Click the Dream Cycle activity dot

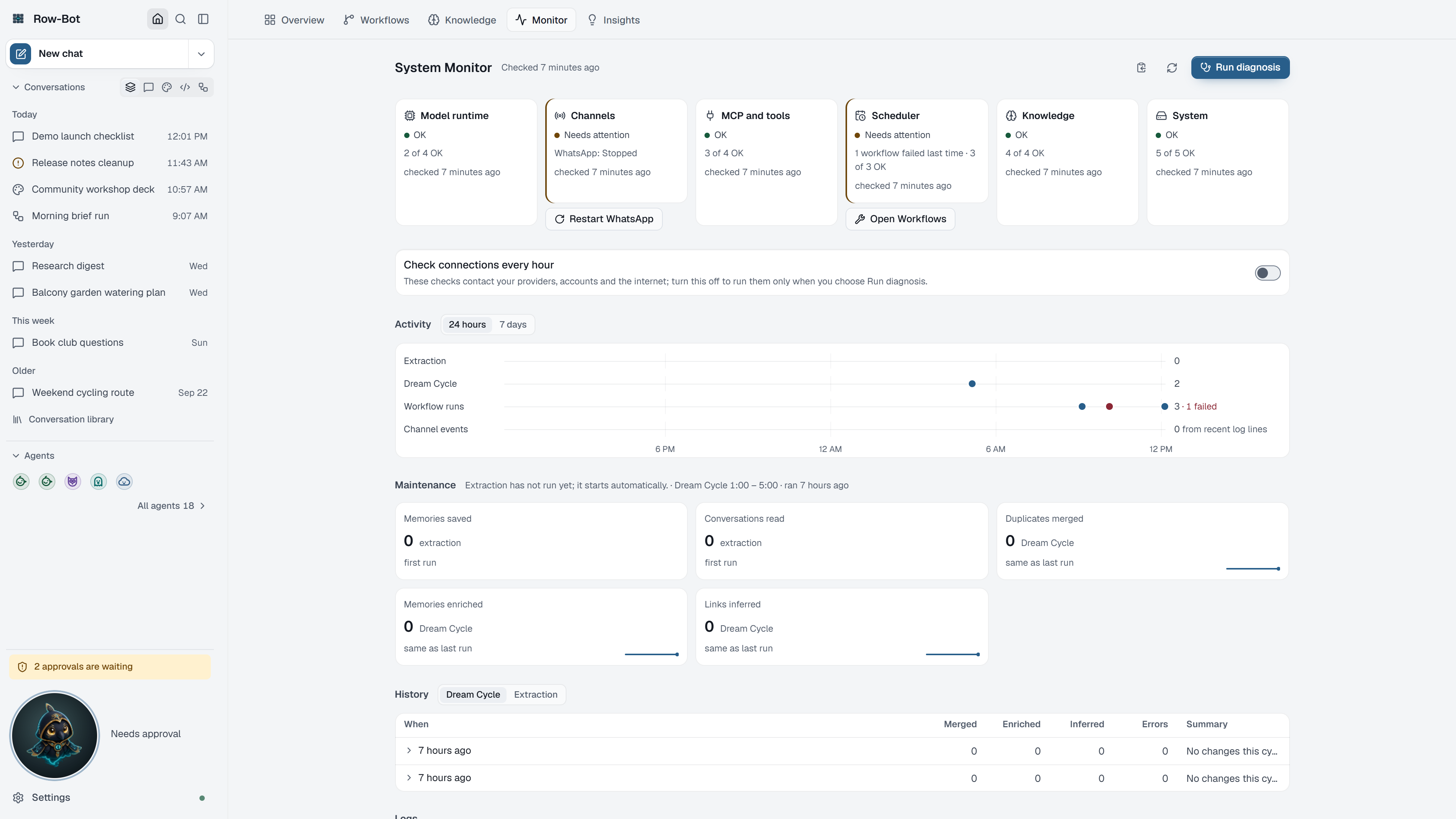(x=971, y=384)
